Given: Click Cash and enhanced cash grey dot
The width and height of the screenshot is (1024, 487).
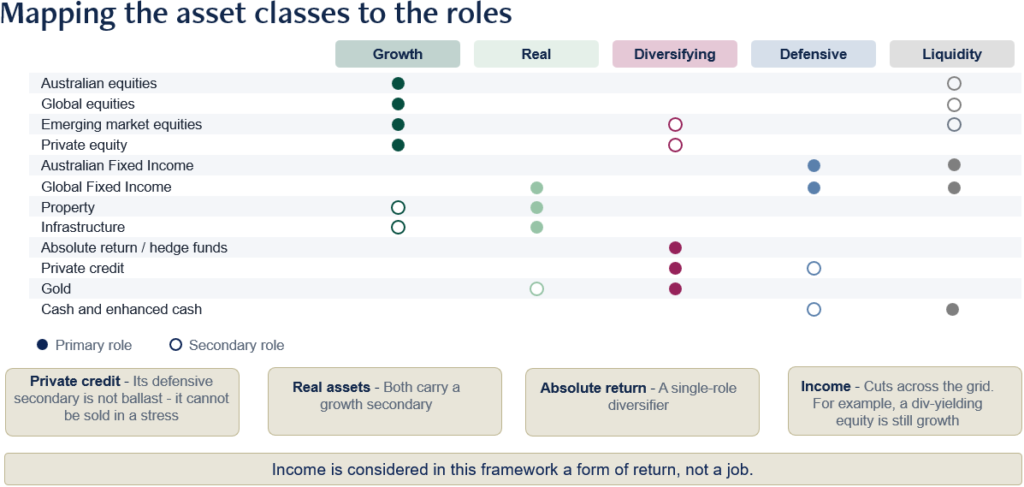Looking at the screenshot, I should coord(953,309).
